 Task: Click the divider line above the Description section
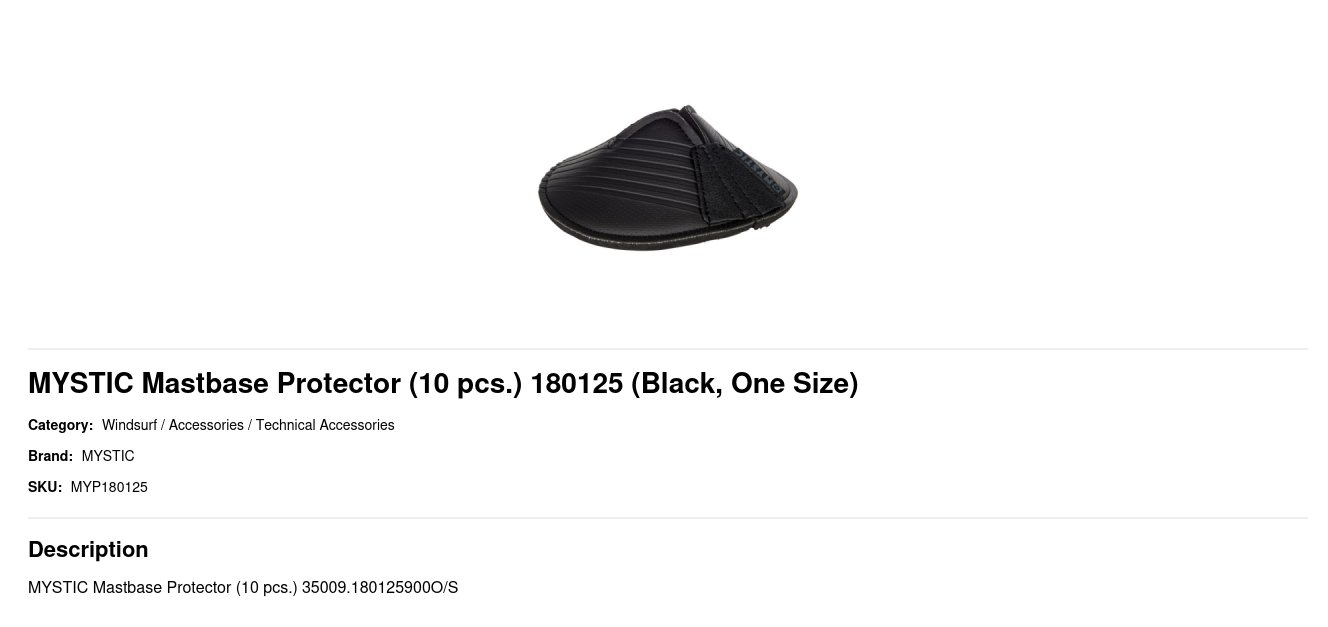(668, 518)
